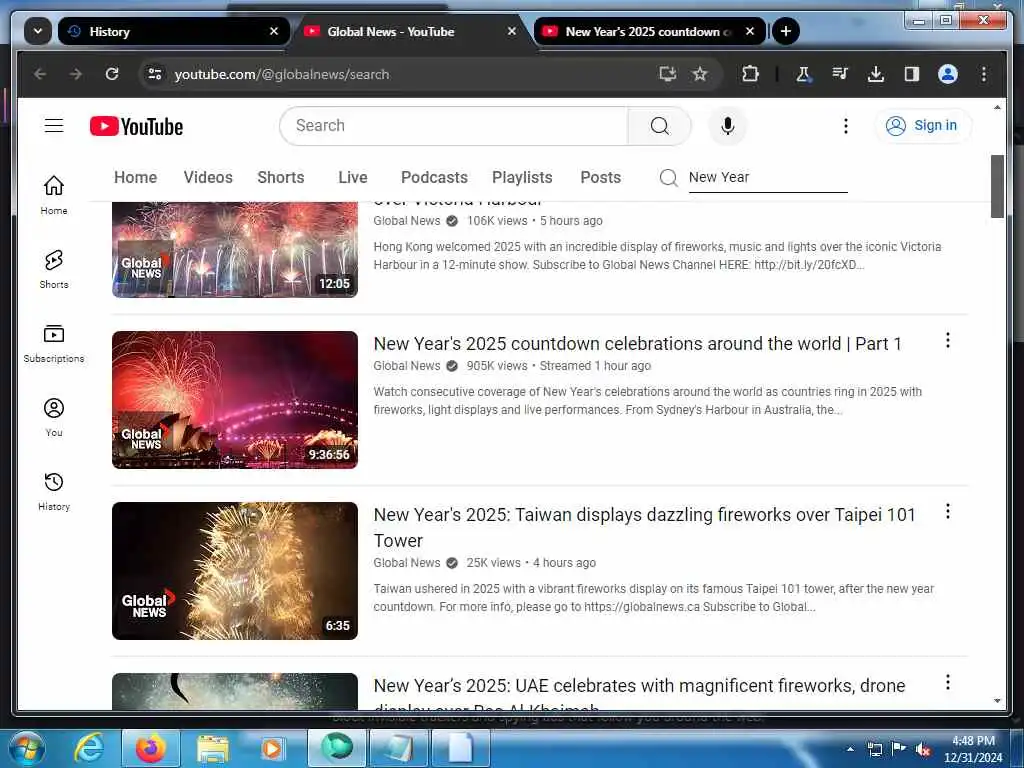Open Chrome Labs flask icon

coord(803,74)
